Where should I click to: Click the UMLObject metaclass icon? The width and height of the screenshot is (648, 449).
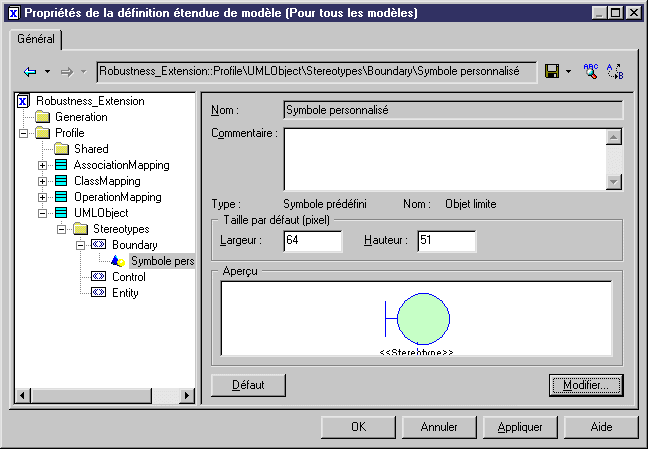click(61, 213)
